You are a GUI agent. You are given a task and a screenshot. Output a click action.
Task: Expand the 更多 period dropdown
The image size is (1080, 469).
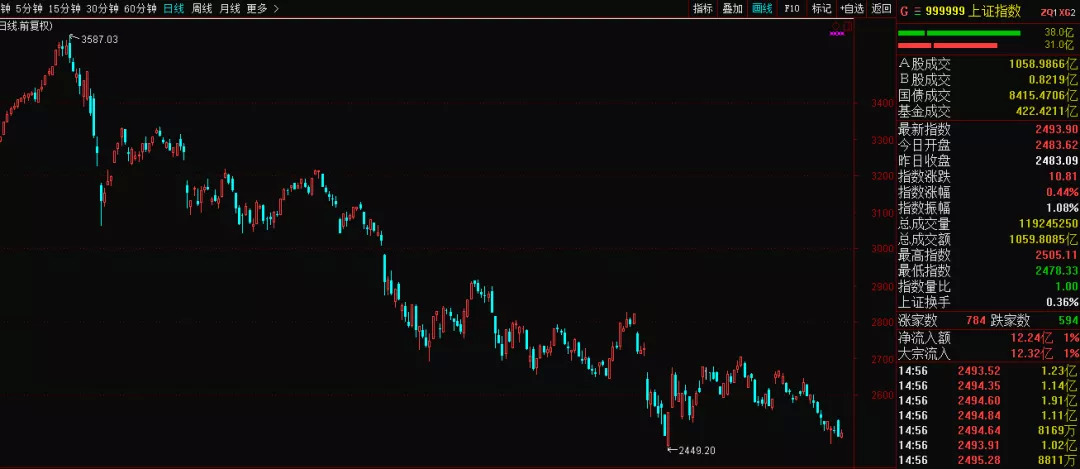click(x=262, y=9)
